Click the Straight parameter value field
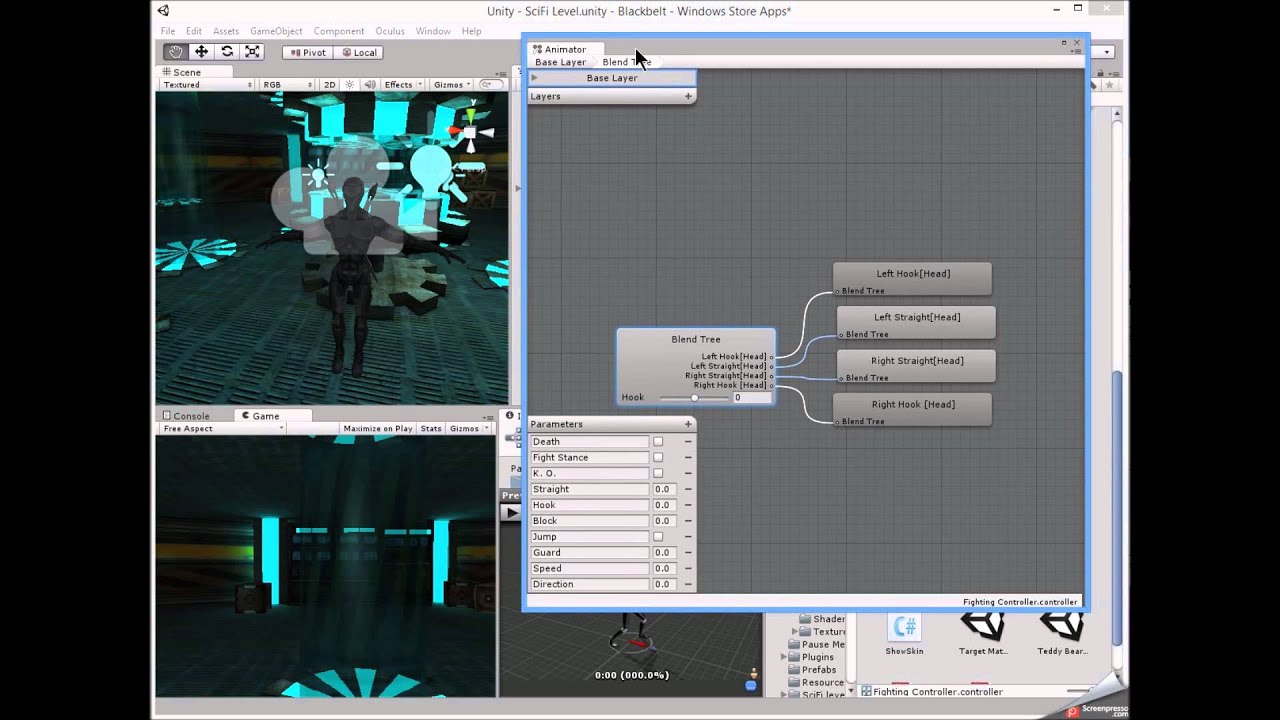This screenshot has width=1280, height=720. pos(663,489)
